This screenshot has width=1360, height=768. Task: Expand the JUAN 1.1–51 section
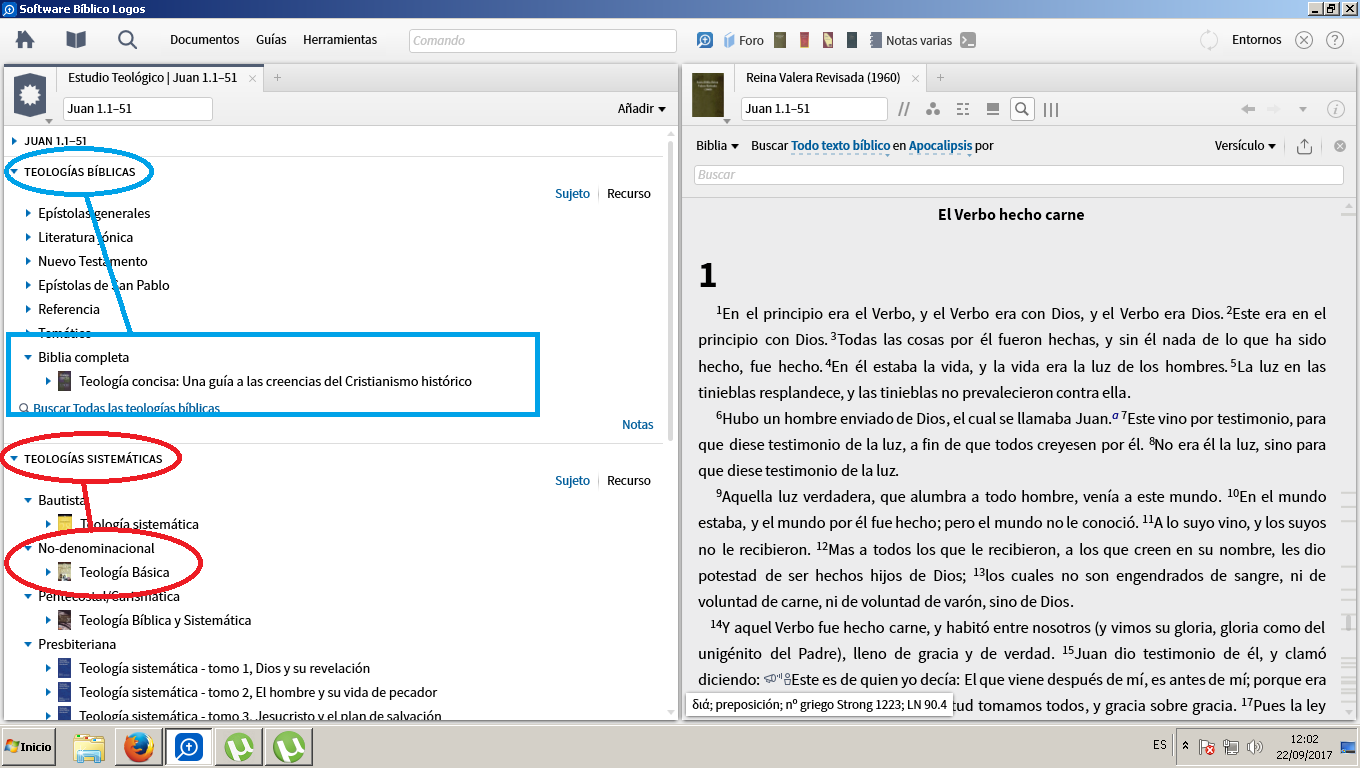click(15, 141)
